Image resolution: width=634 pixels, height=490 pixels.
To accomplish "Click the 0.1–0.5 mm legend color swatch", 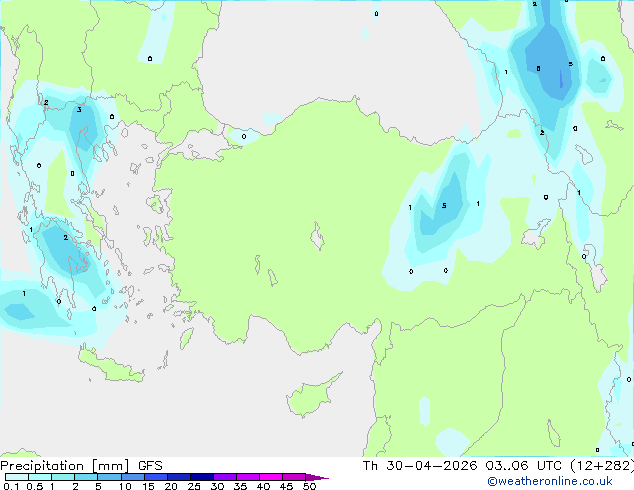I will click(x=17, y=477).
